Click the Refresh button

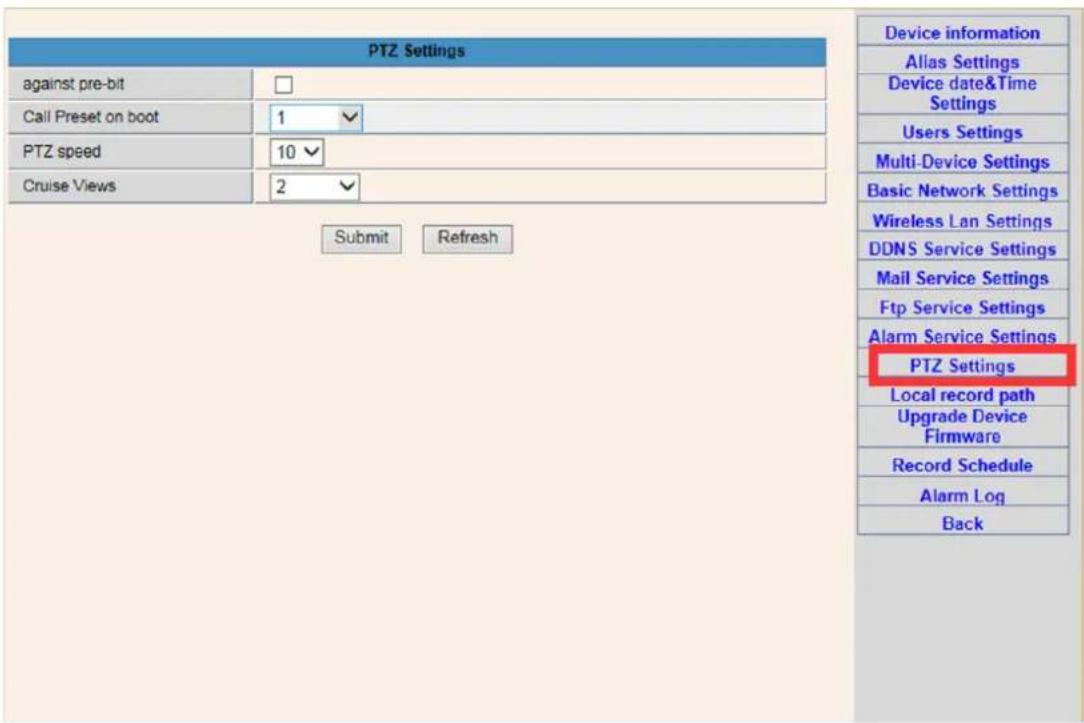point(467,238)
